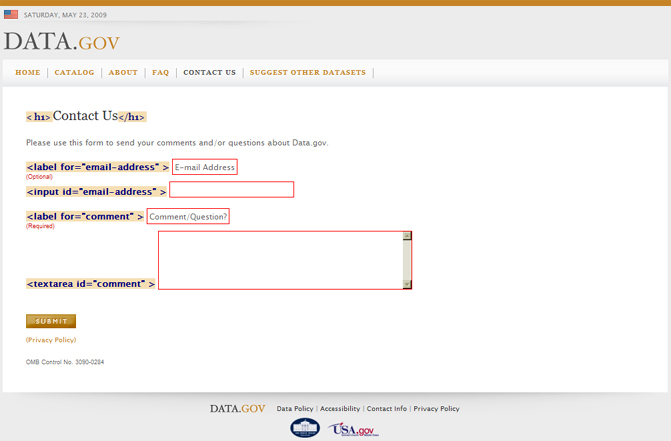Open Privacy Policy footer link

point(436,408)
